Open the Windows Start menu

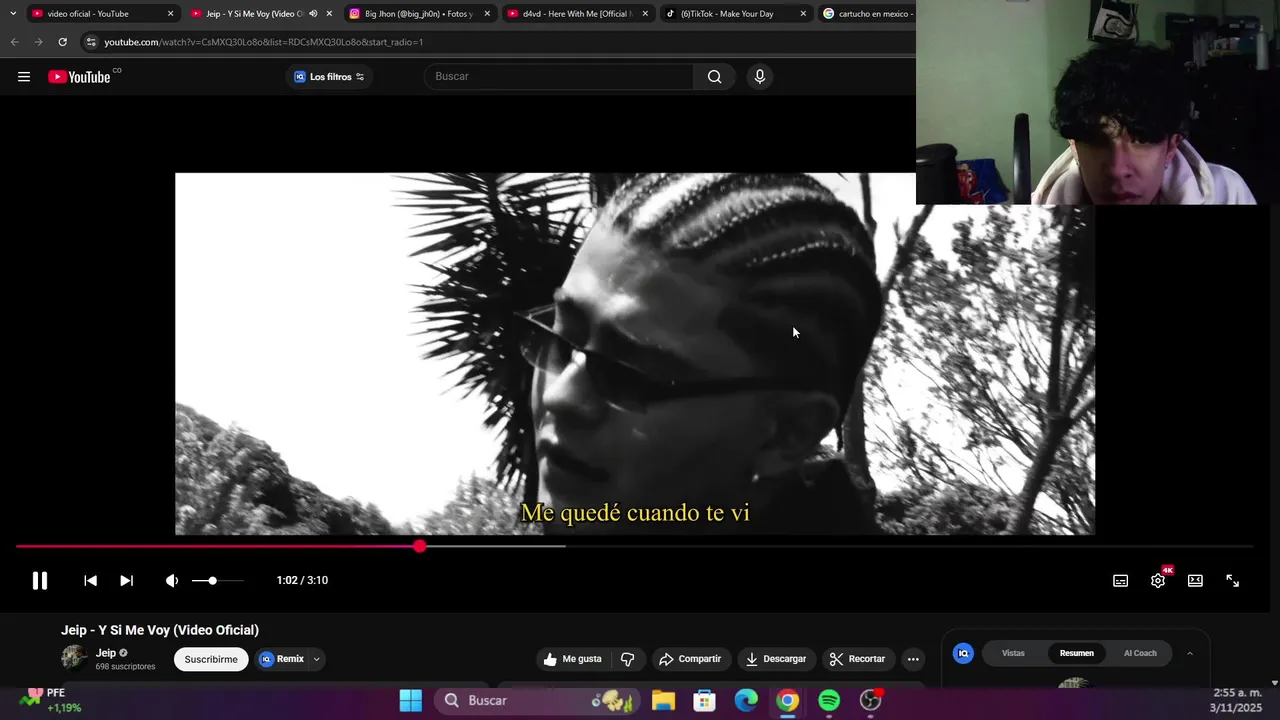tap(411, 700)
